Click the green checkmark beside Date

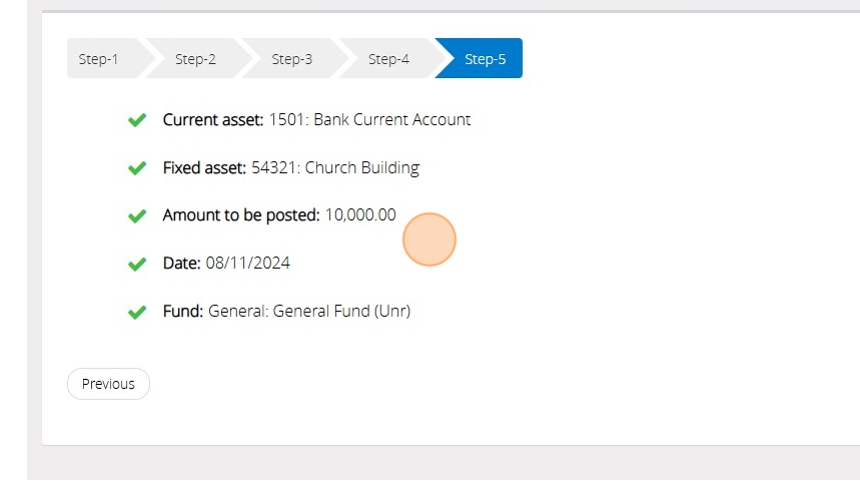137,264
